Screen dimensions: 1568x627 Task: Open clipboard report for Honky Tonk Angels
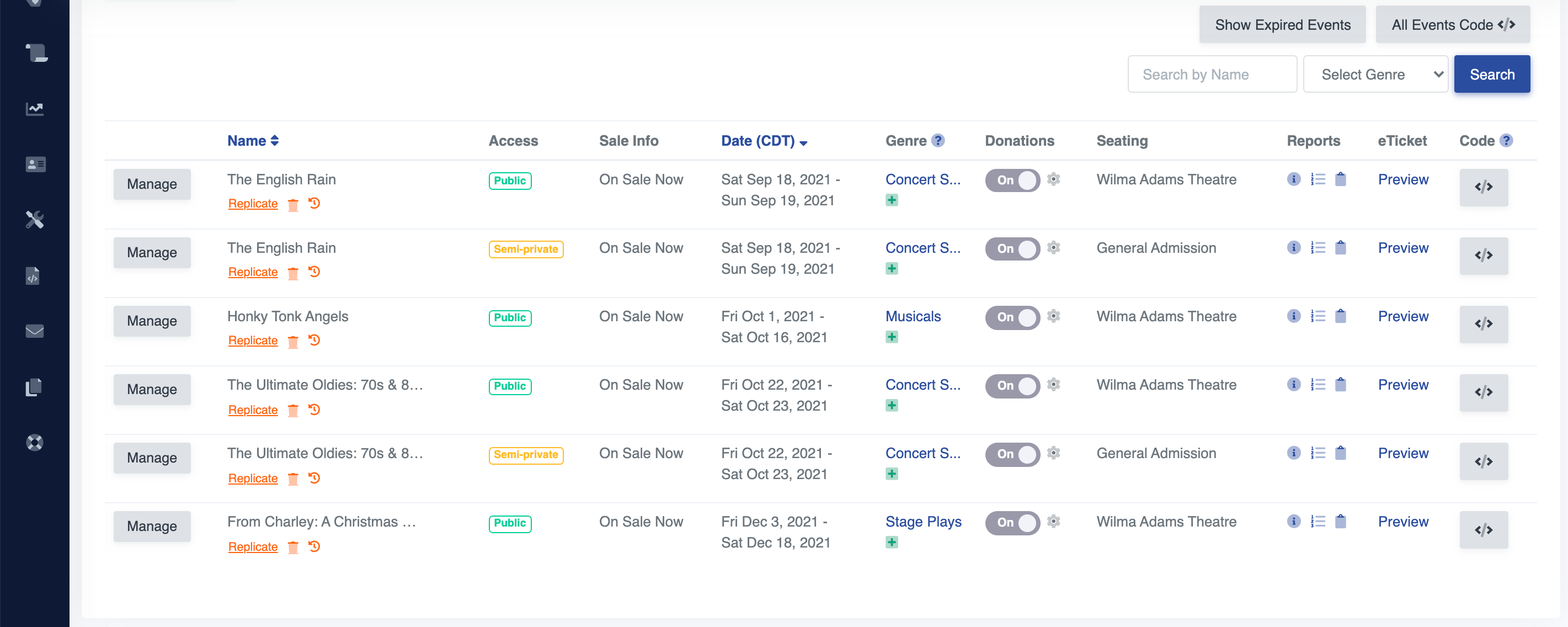pos(1340,316)
